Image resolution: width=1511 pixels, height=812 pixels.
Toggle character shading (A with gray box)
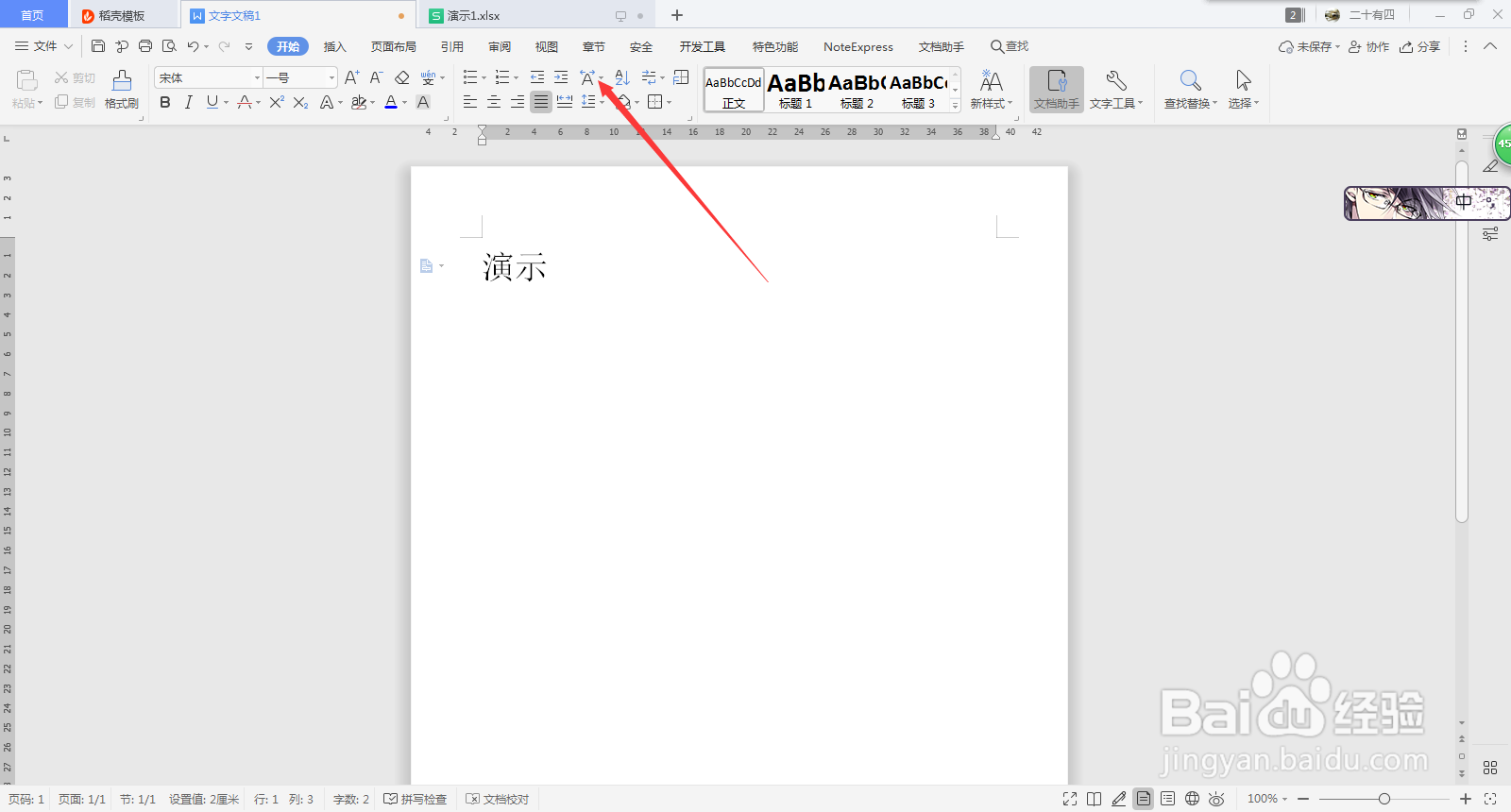click(x=423, y=102)
